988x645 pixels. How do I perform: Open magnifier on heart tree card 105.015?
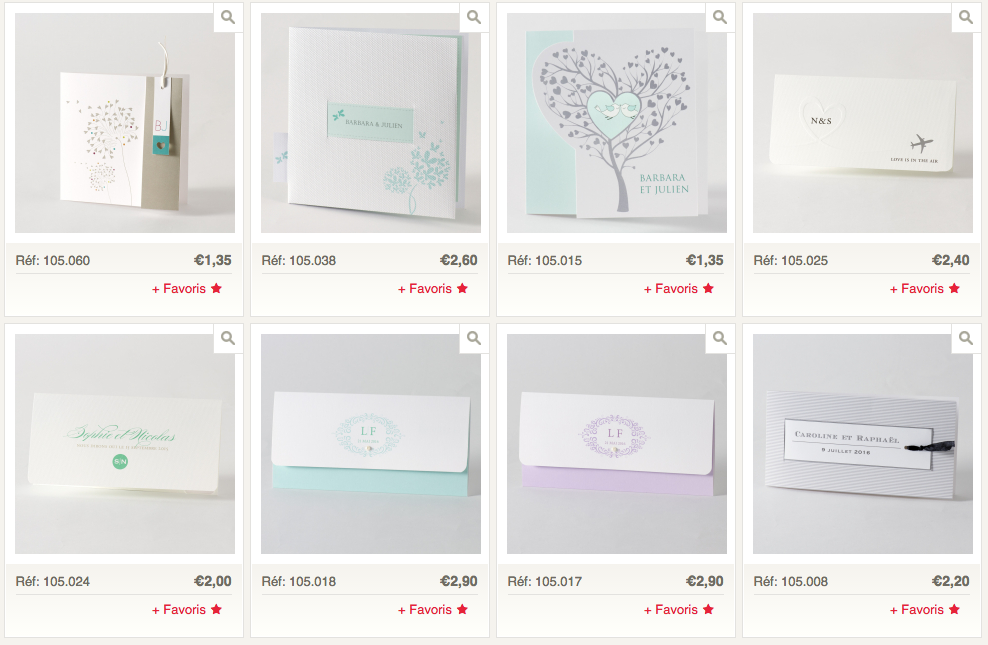click(x=720, y=18)
